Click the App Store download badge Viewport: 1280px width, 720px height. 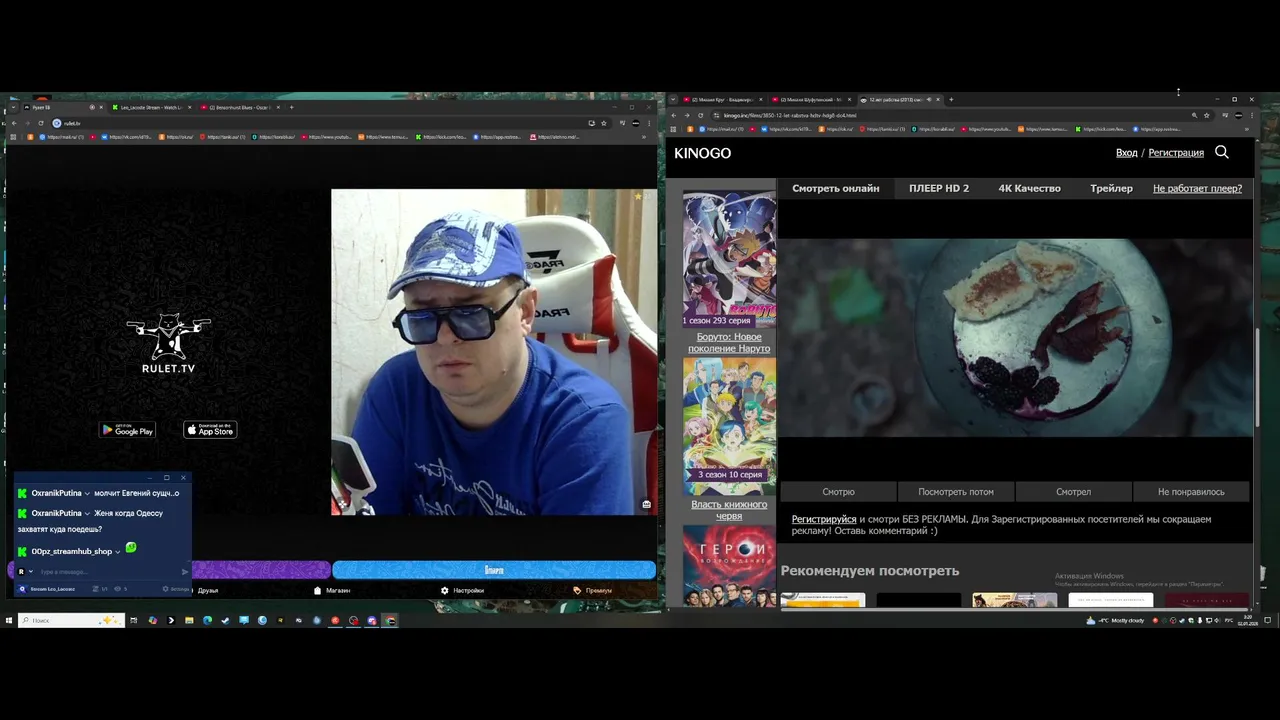point(210,430)
